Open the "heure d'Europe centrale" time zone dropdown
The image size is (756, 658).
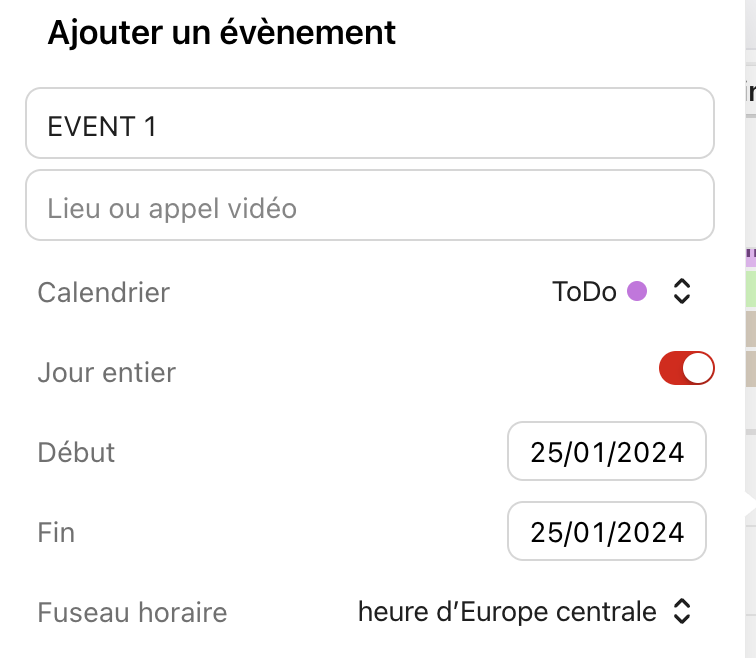coord(507,611)
